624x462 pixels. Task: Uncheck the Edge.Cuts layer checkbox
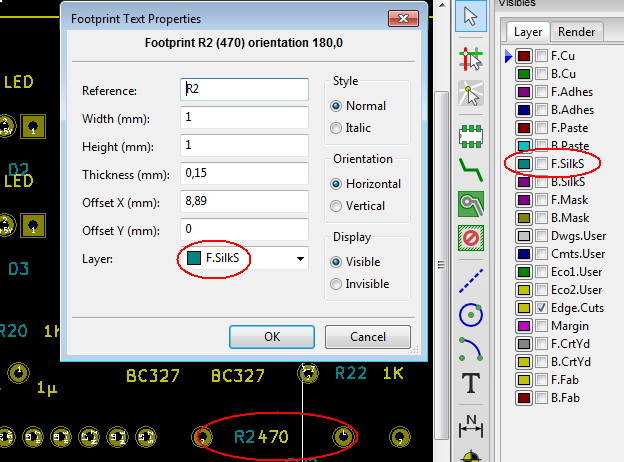[541, 308]
